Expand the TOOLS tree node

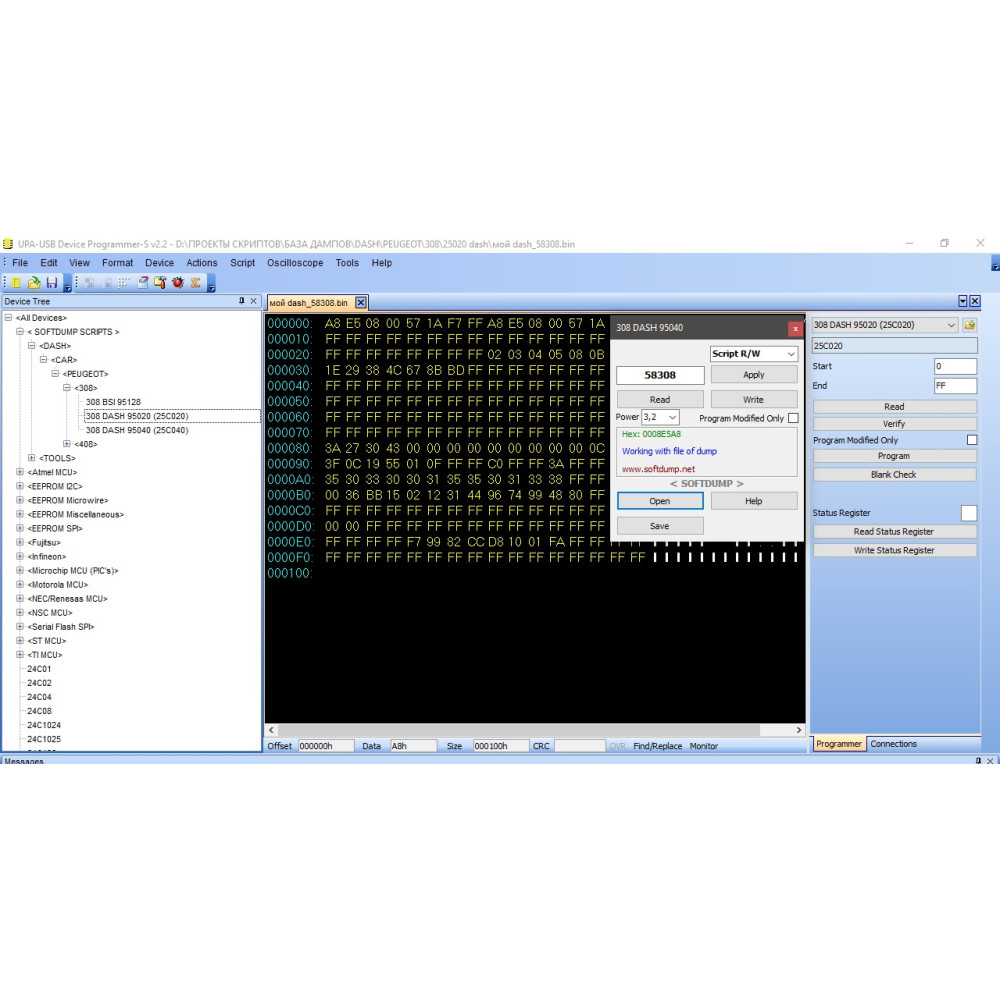tap(31, 458)
